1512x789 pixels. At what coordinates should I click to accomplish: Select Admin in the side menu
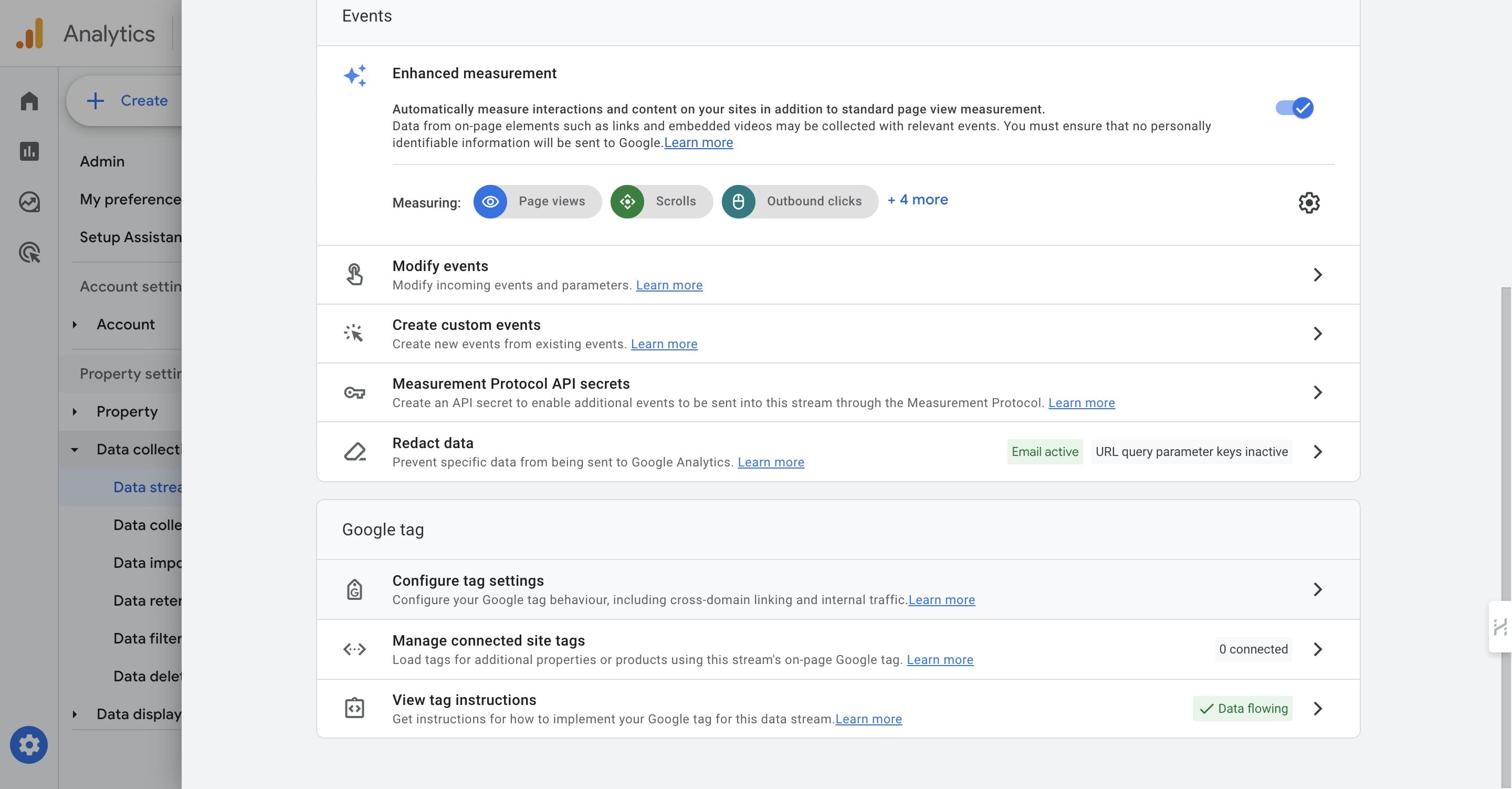(x=102, y=161)
